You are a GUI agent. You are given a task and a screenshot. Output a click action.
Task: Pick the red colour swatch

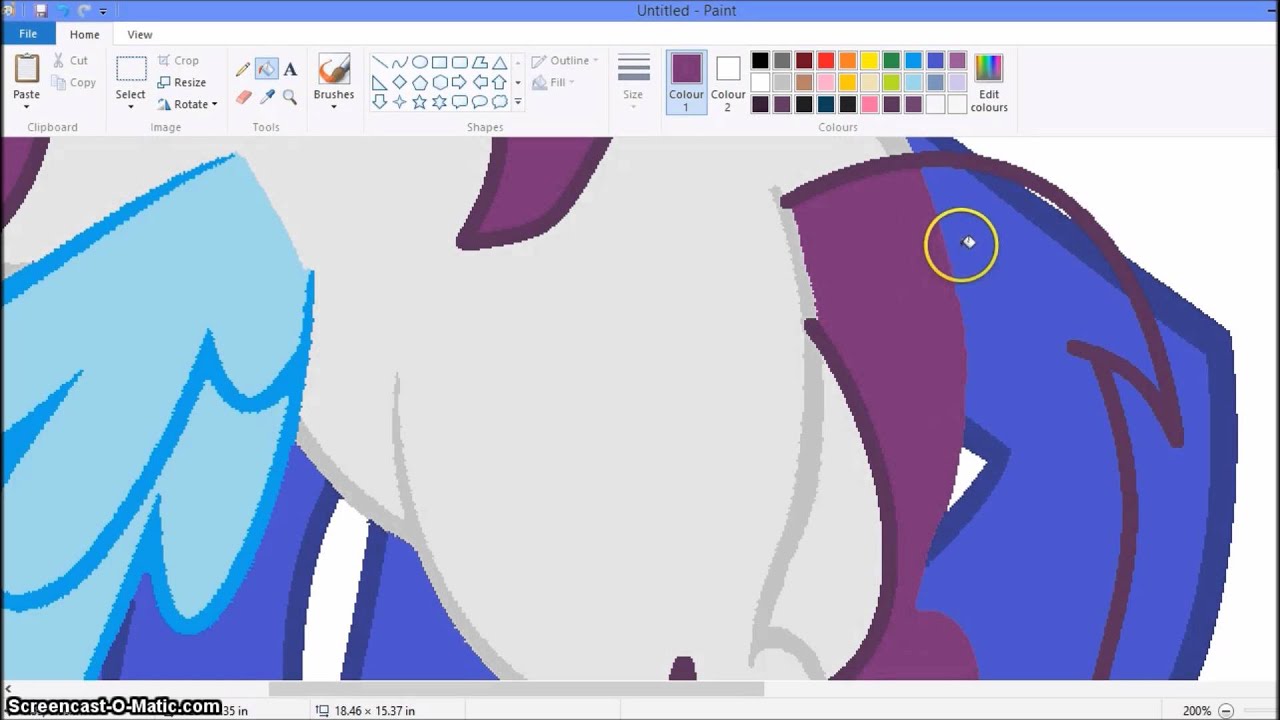(826, 61)
